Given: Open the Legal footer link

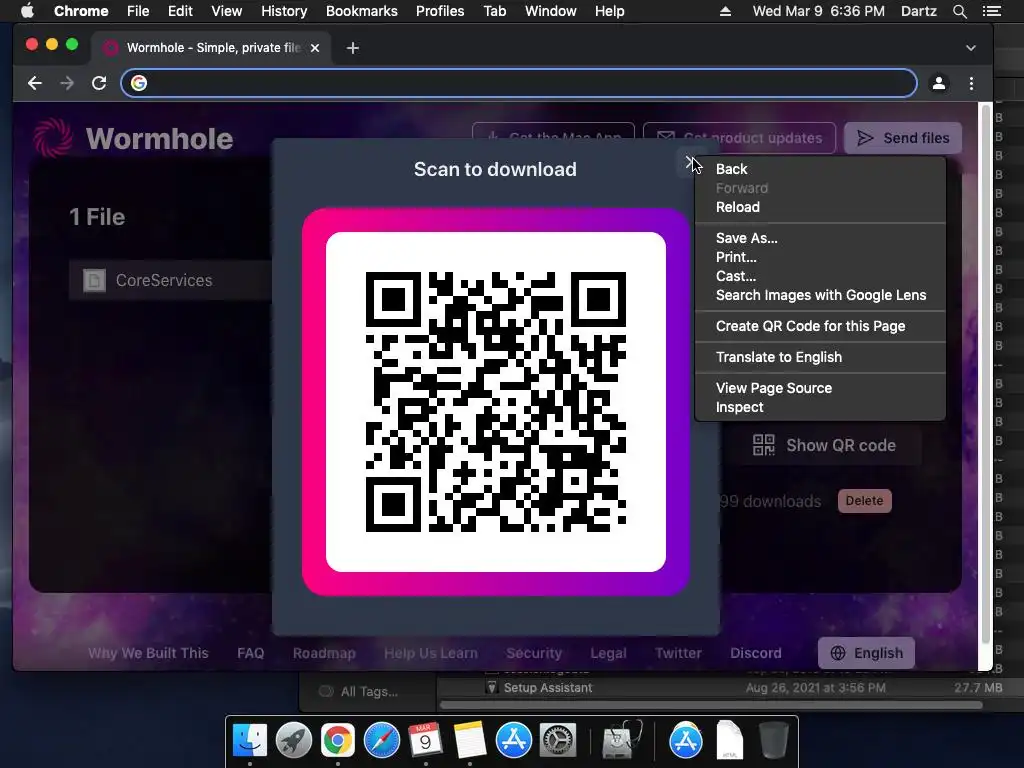Looking at the screenshot, I should point(608,653).
